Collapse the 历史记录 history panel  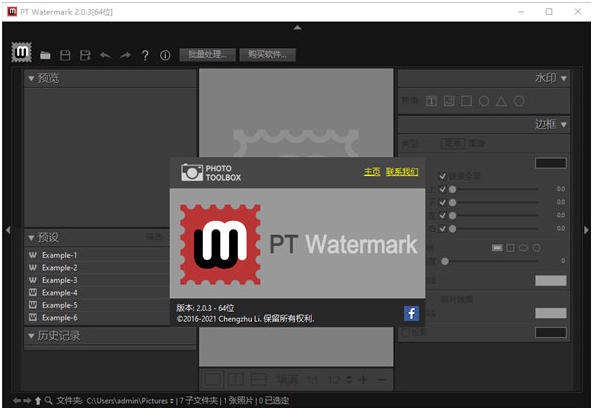(31, 336)
